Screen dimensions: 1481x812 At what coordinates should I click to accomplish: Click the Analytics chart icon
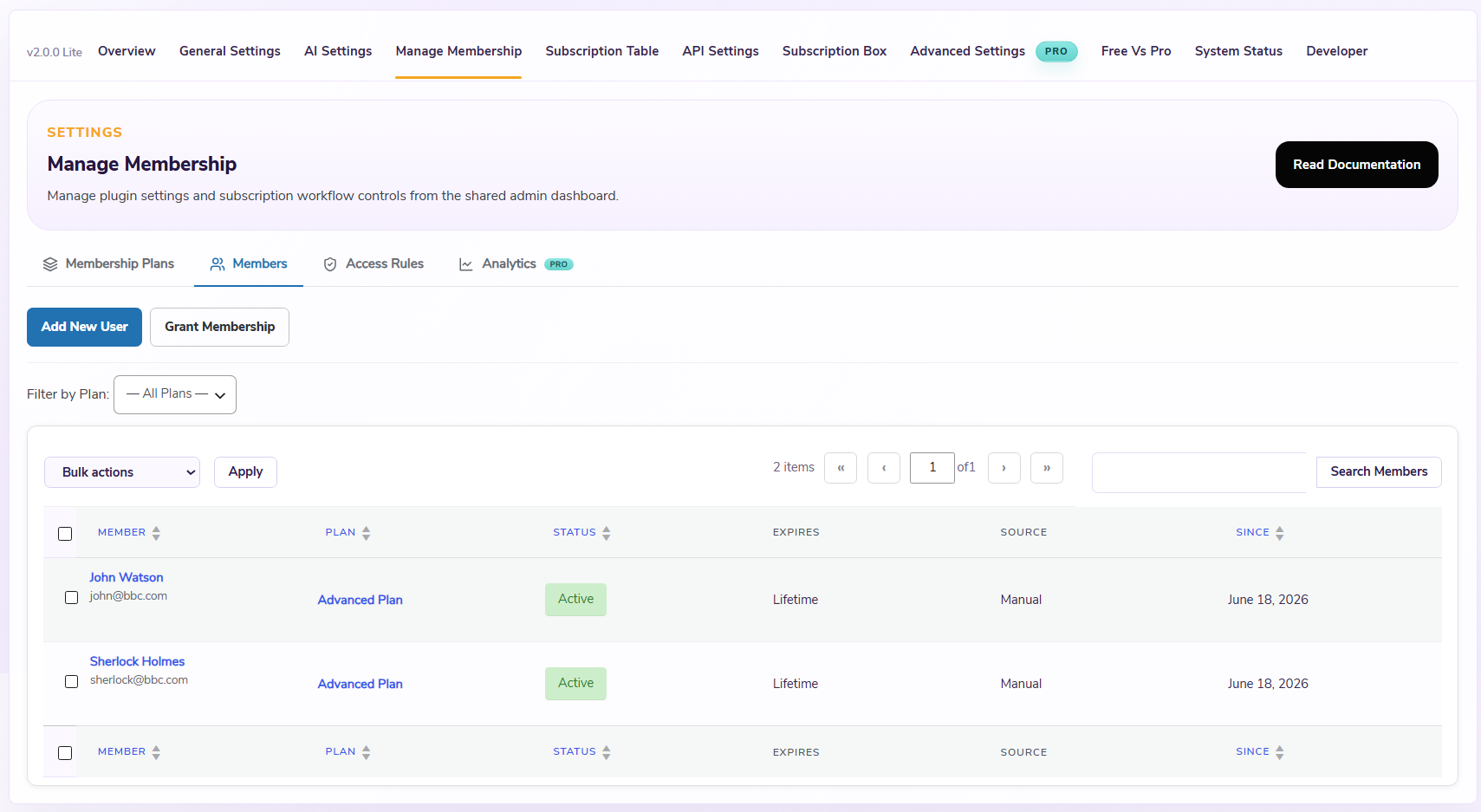466,264
